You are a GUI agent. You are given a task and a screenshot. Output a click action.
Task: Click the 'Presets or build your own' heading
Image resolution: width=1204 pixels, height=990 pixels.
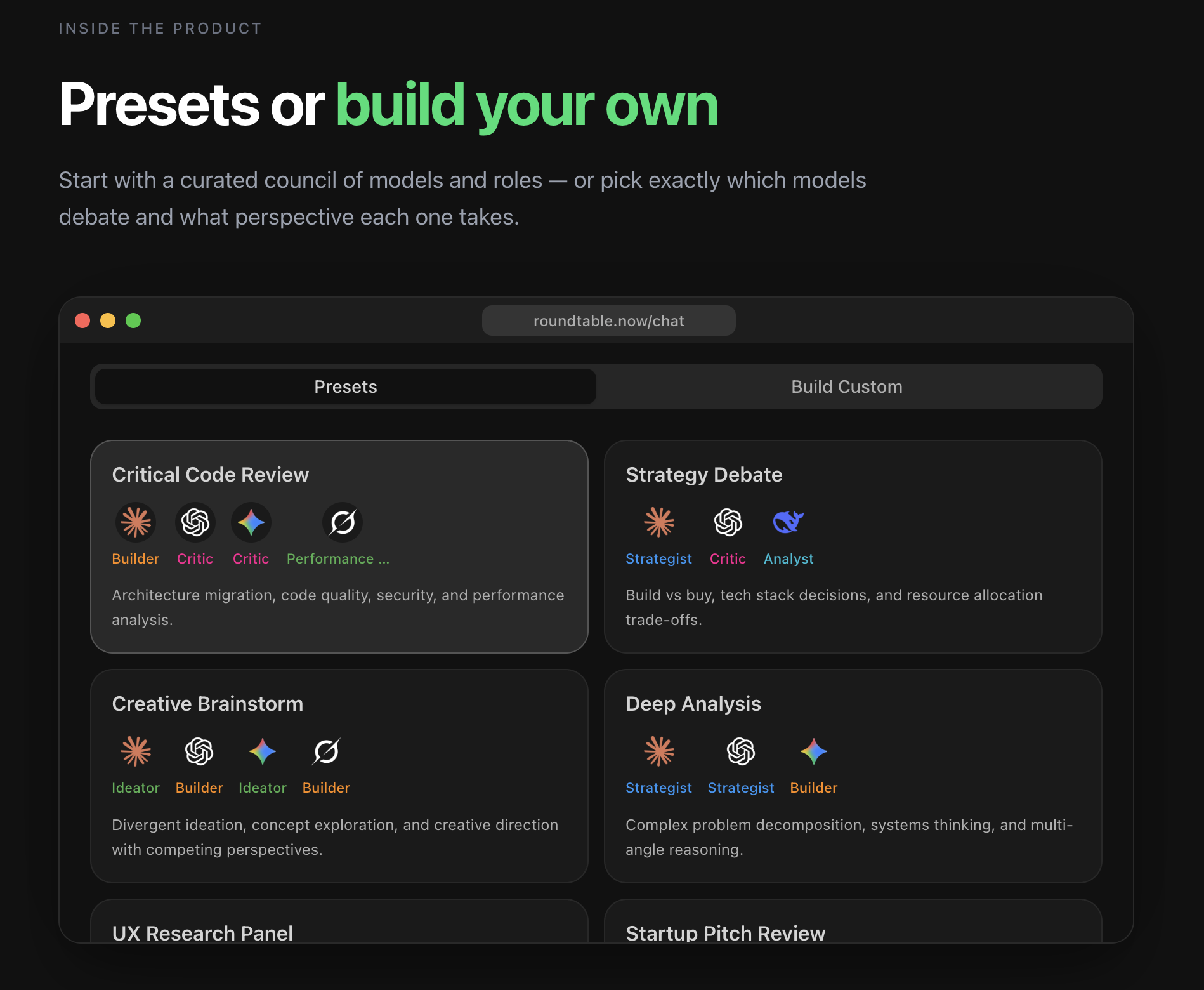(x=388, y=105)
